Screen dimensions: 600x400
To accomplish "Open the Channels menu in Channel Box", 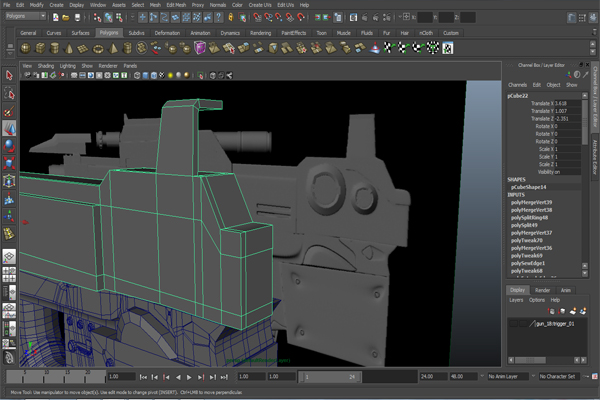I will point(517,85).
